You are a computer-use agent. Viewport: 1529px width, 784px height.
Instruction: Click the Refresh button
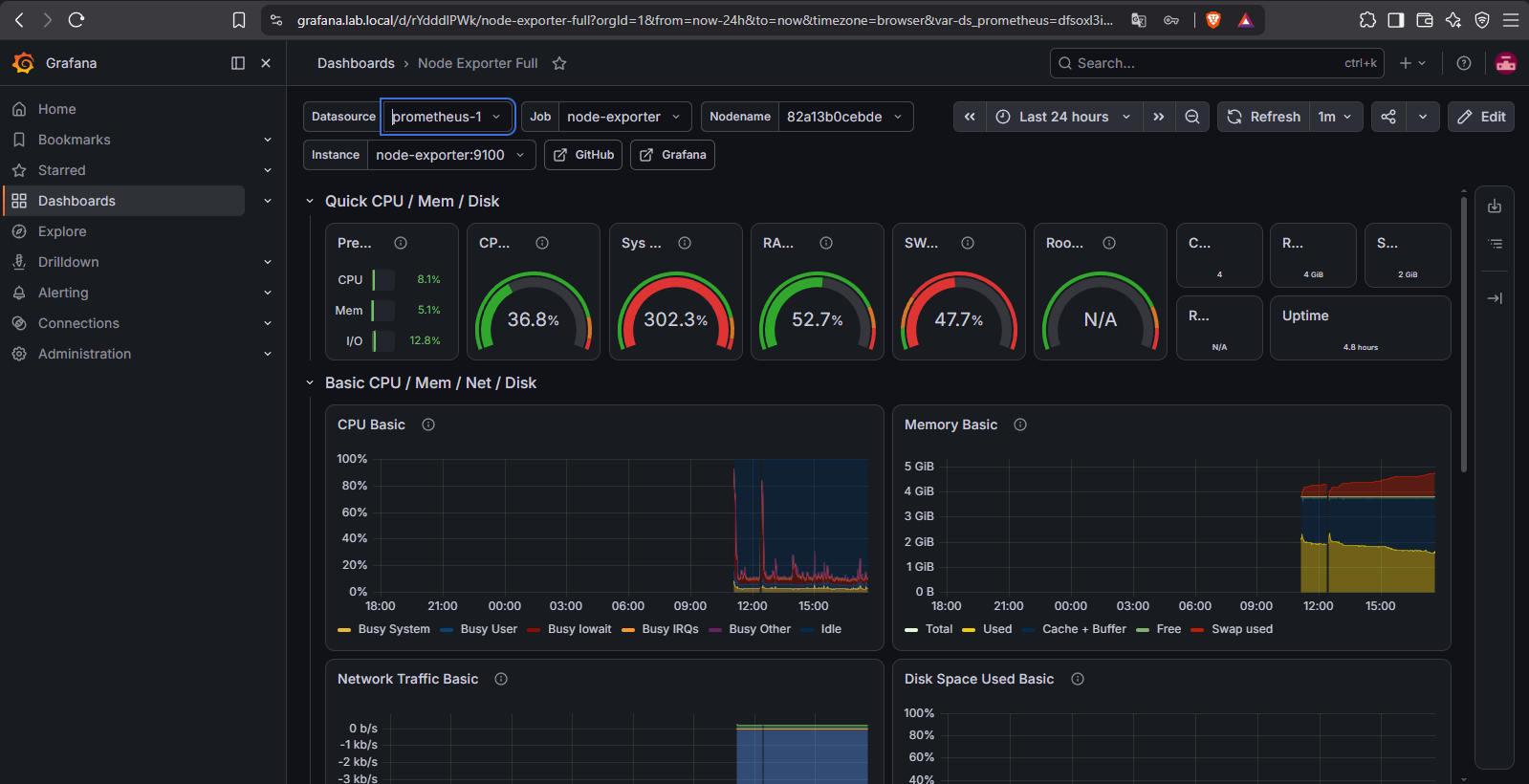coord(1264,117)
